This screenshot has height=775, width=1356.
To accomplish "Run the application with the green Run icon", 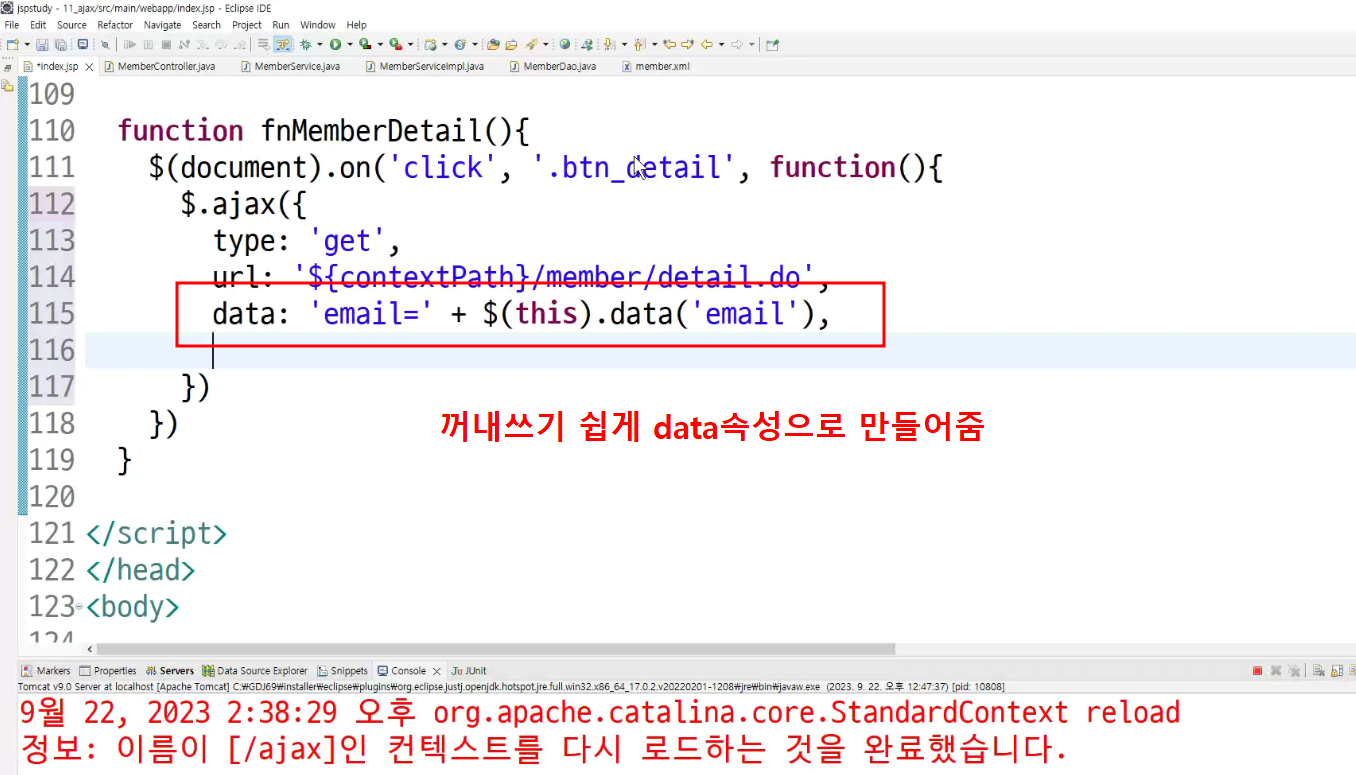I will point(336,44).
